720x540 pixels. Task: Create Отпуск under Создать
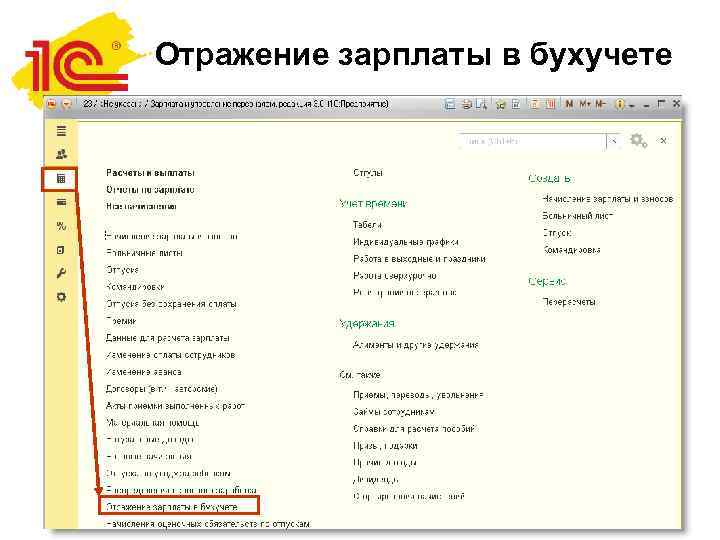(x=557, y=233)
